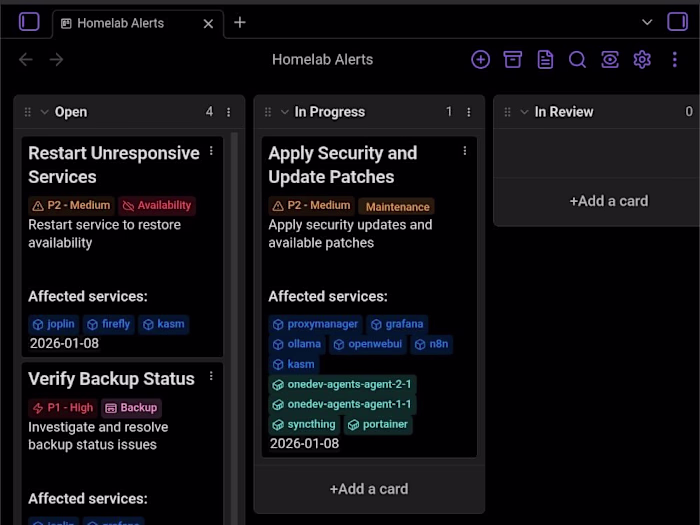Grab the Open column drag handle
This screenshot has height=525, width=700.
pos(28,112)
